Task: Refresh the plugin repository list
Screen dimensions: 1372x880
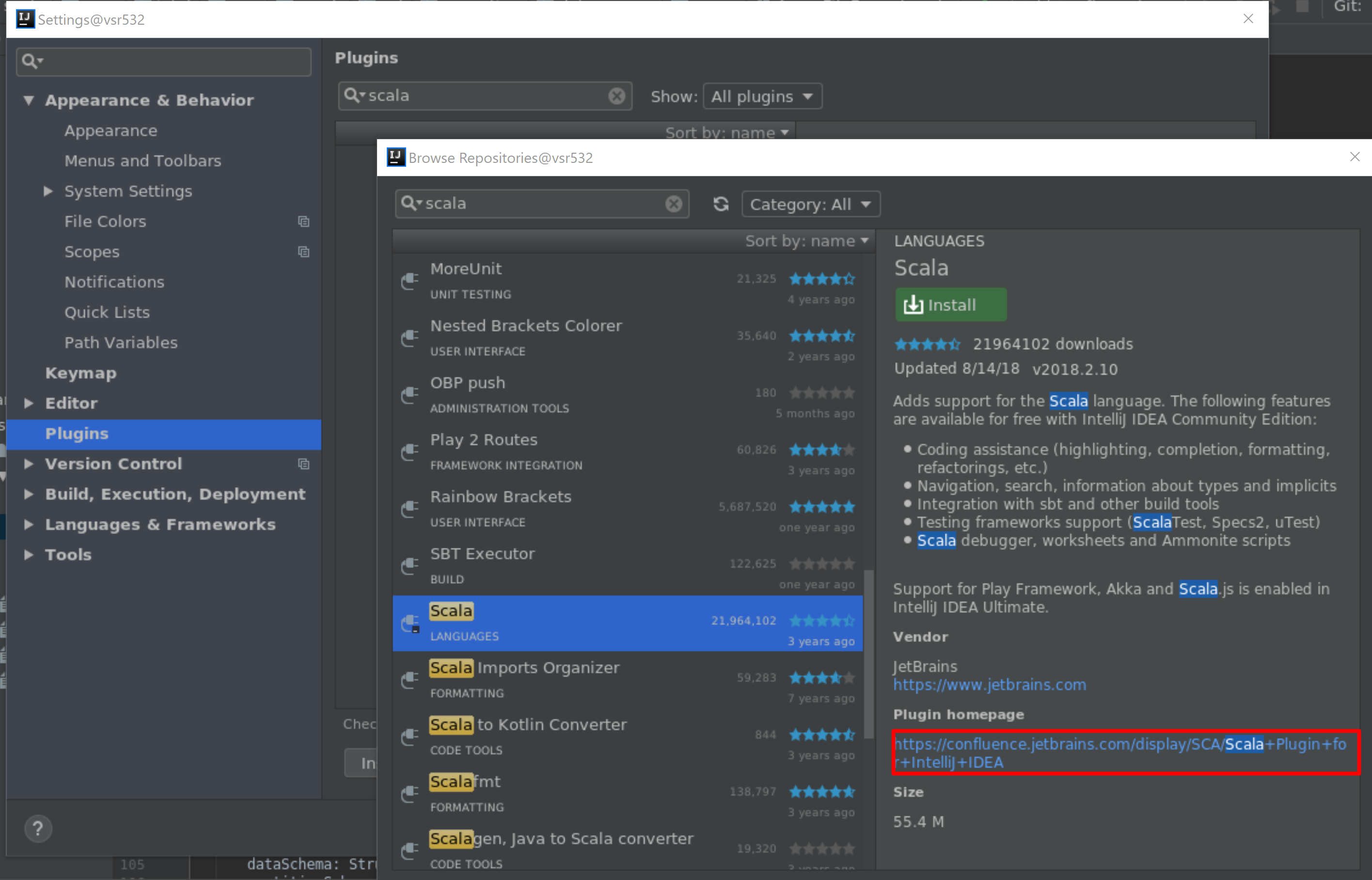Action: click(x=721, y=204)
